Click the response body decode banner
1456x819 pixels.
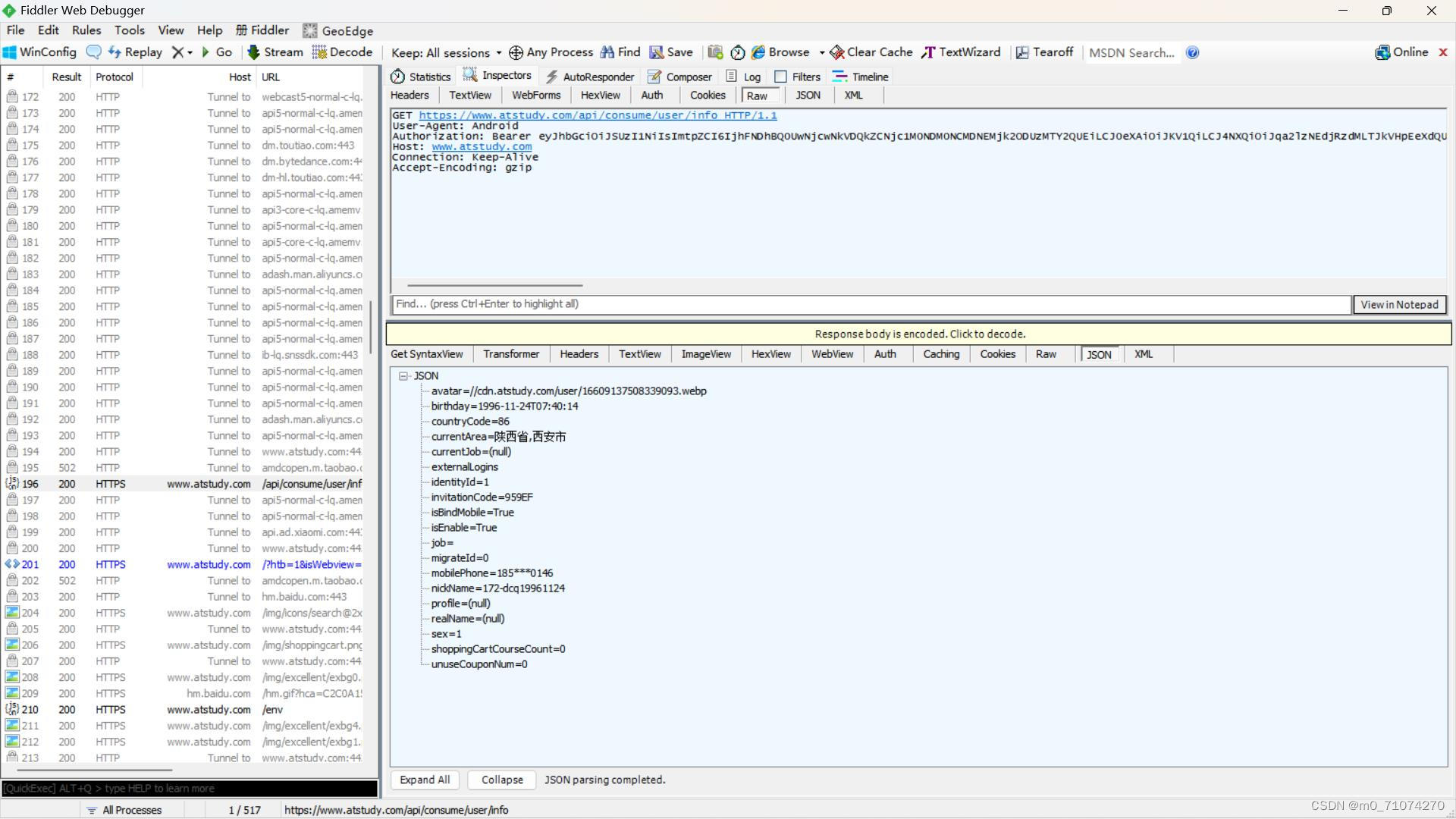click(919, 334)
